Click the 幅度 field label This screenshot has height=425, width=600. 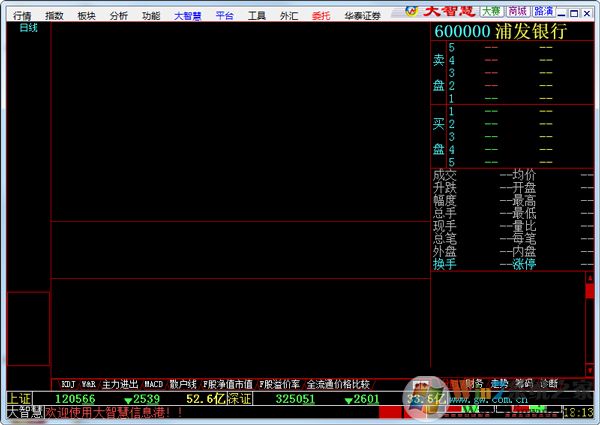445,200
